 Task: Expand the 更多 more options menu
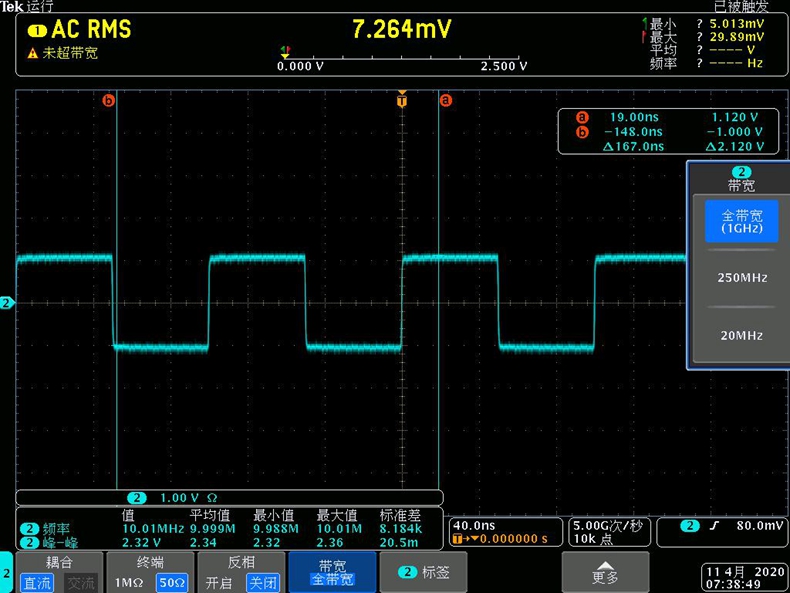coord(605,572)
